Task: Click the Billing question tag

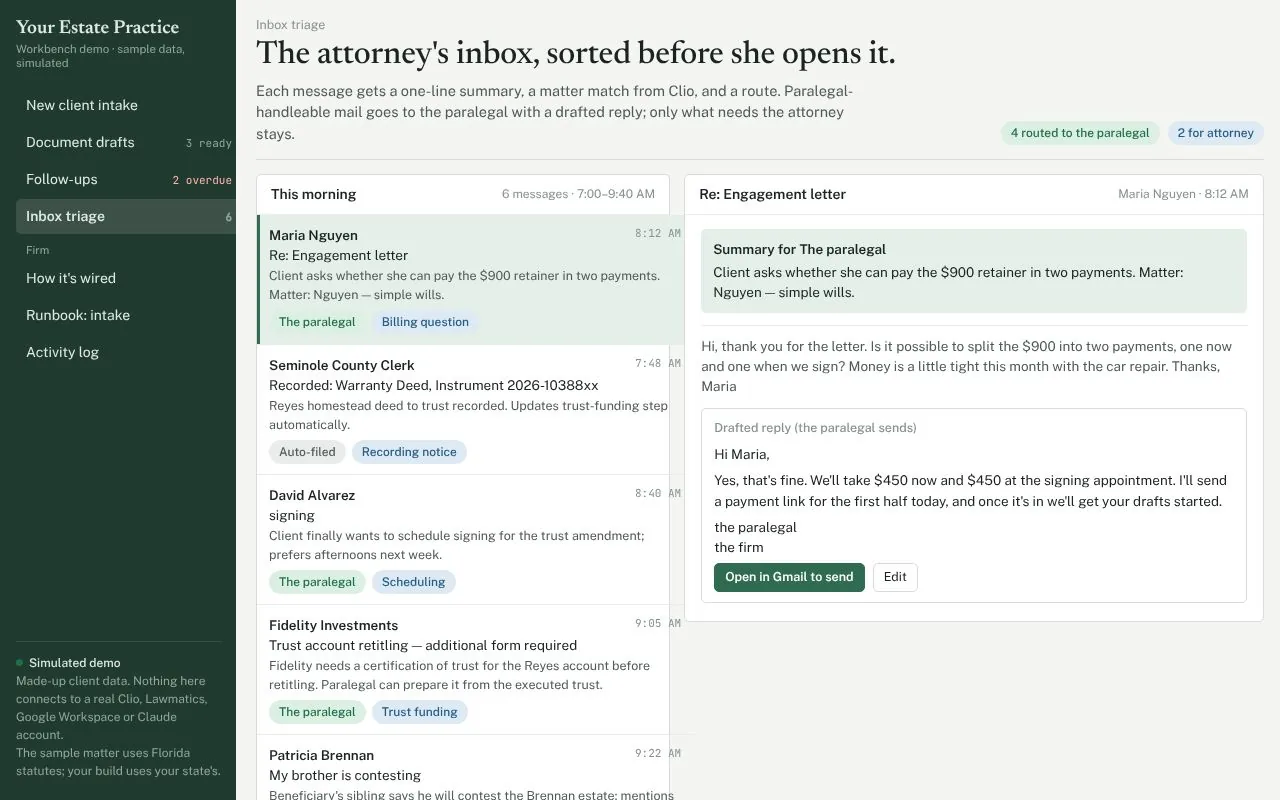Action: 425,322
